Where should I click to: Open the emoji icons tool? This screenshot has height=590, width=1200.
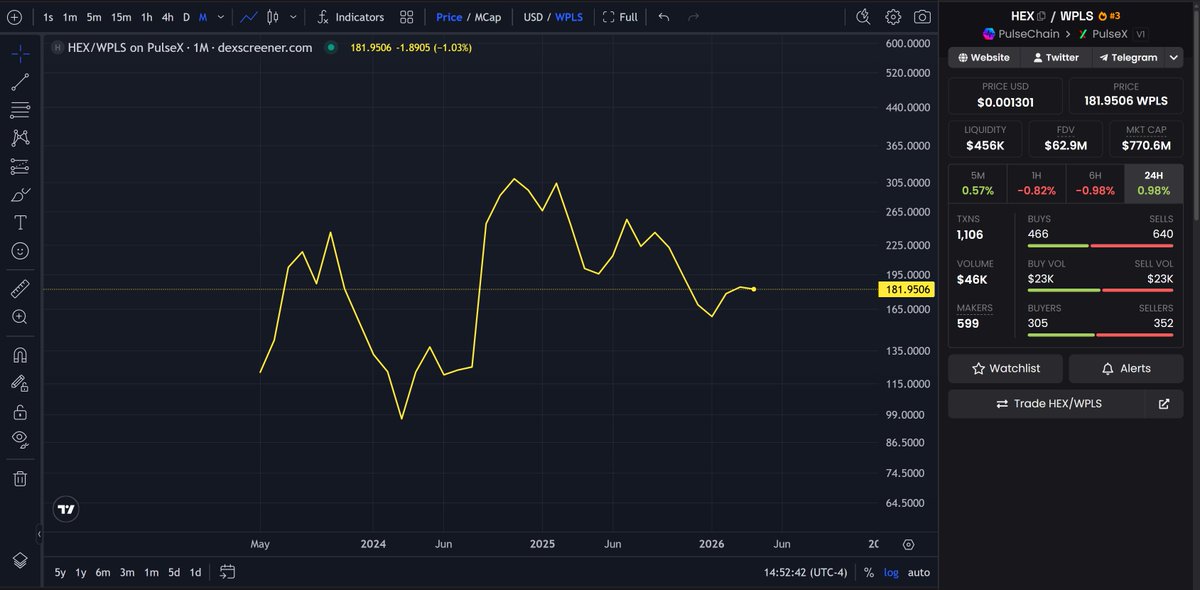(x=20, y=250)
